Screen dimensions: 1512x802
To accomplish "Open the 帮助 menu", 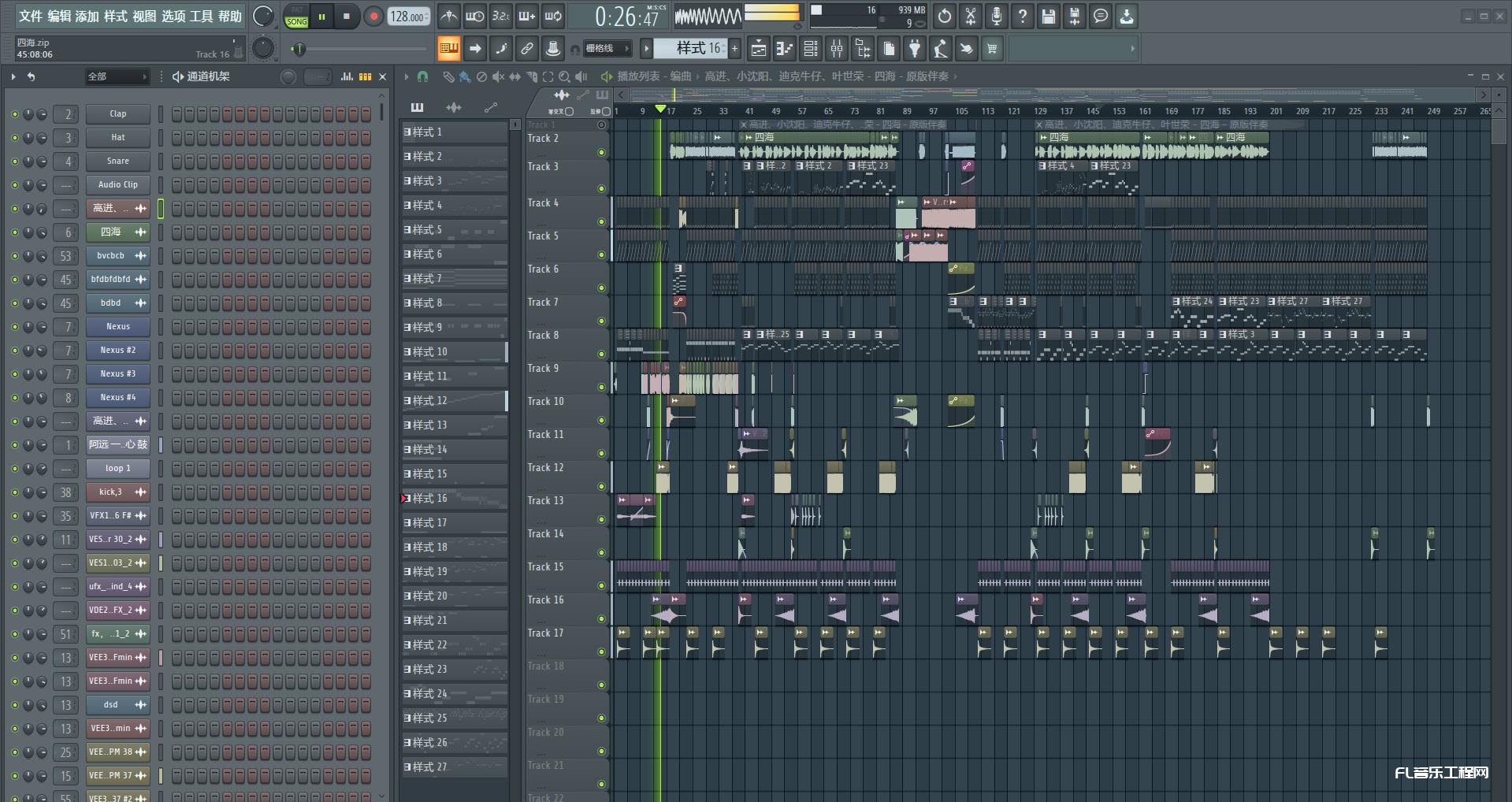I will (x=230, y=16).
